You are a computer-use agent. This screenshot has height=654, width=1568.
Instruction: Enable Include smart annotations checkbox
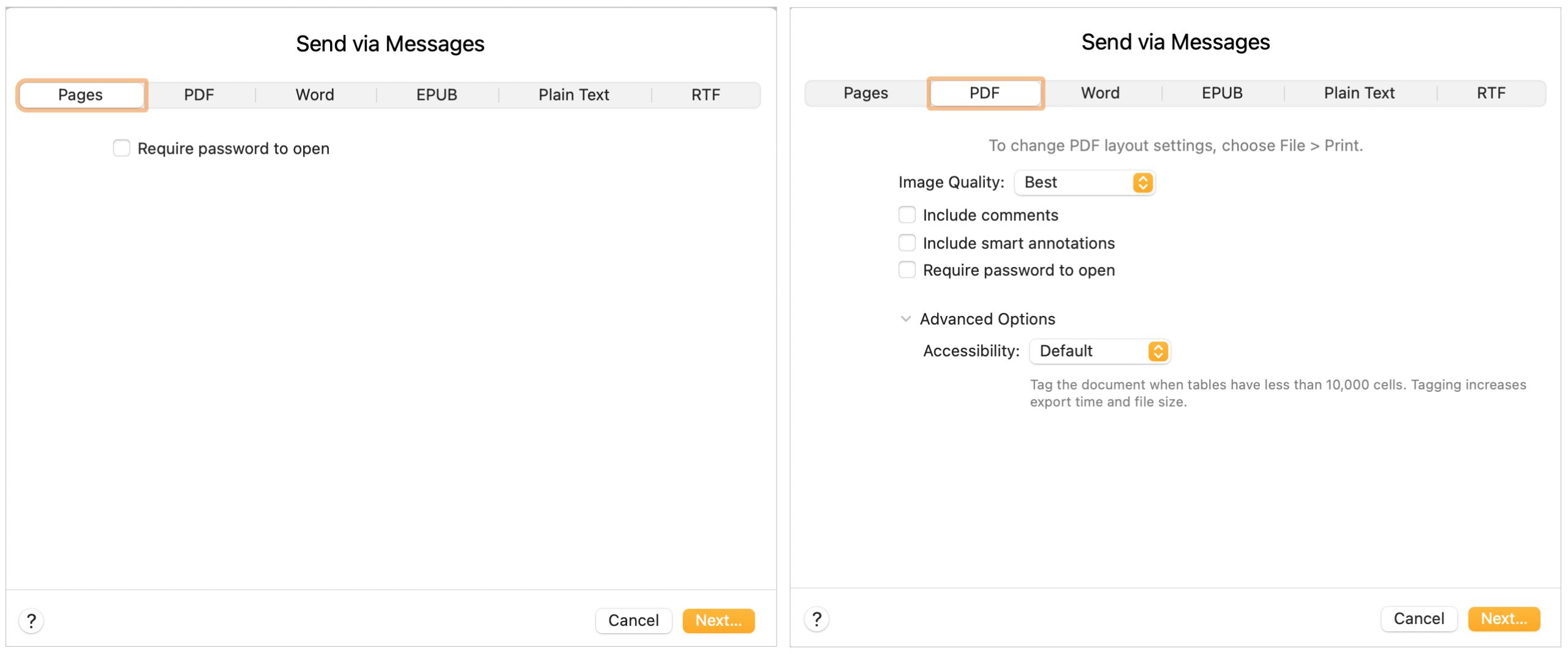(907, 243)
